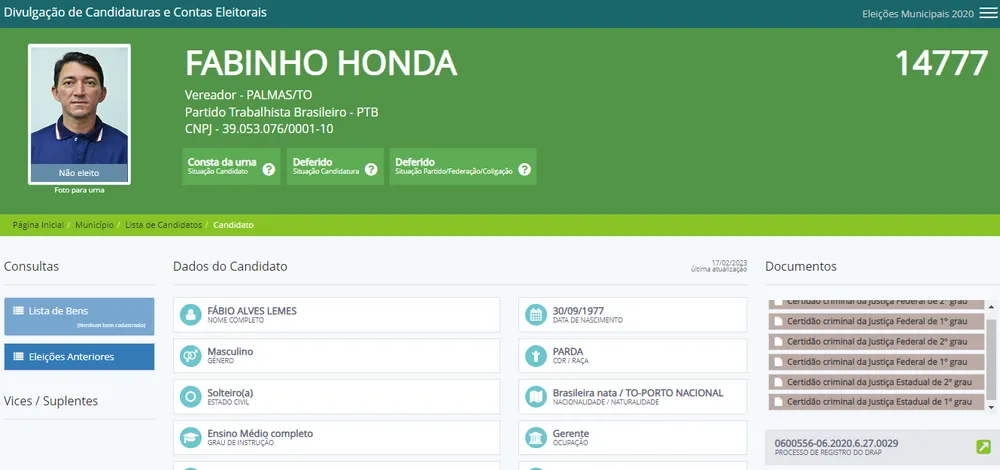Screen dimensions: 1000x470
Task: Open the hamburger menu beside Eleições Municipais 2020
Action: click(x=988, y=13)
